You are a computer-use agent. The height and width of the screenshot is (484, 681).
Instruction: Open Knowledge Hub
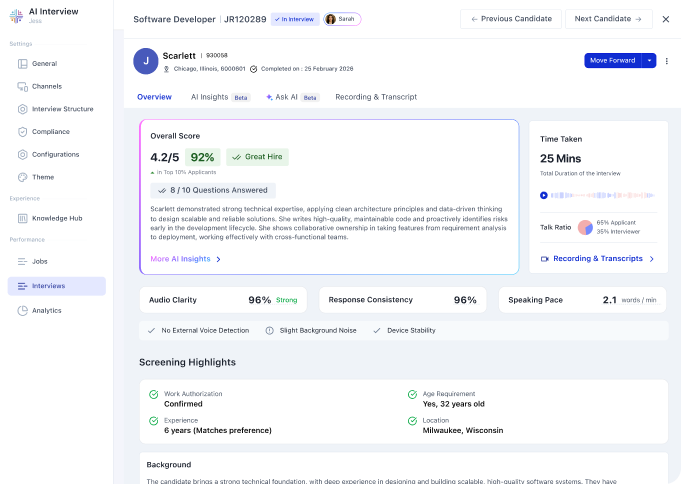pos(56,218)
